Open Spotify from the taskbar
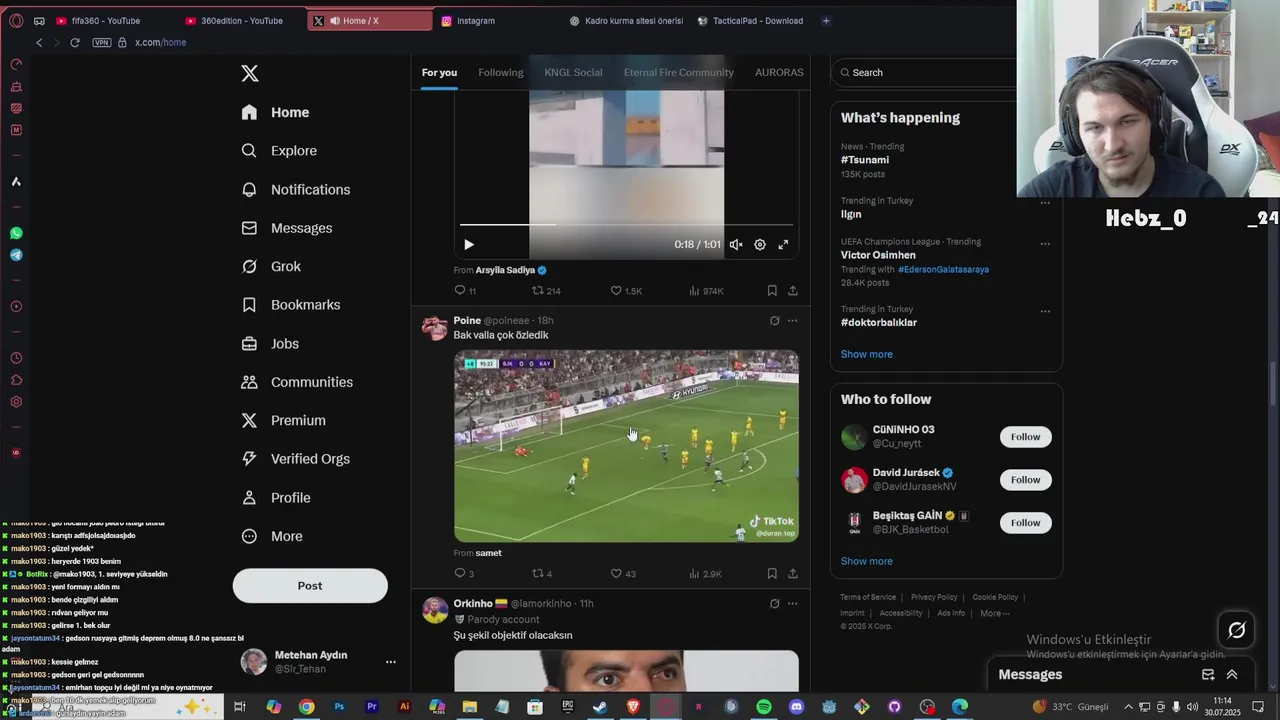This screenshot has width=1280, height=720. click(763, 707)
